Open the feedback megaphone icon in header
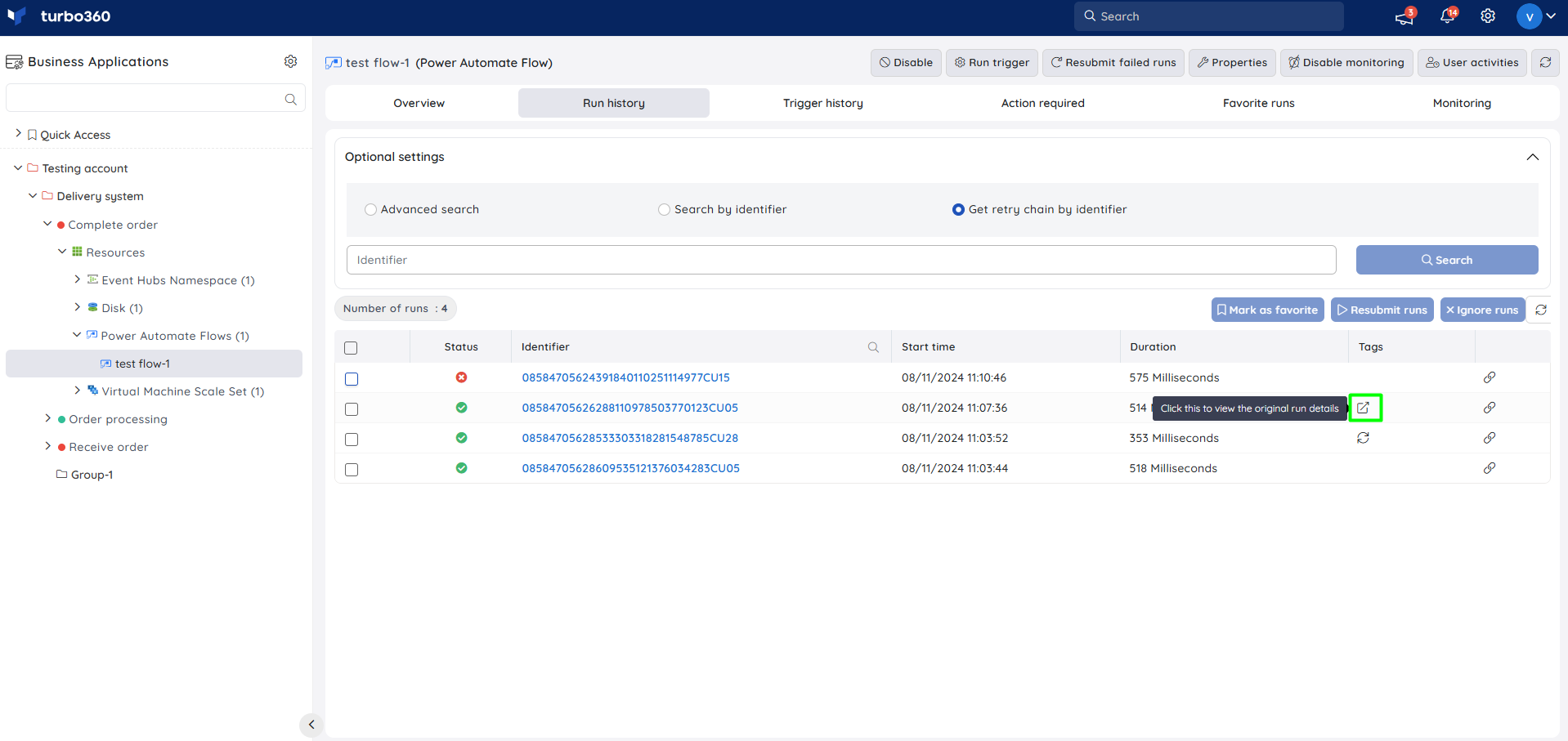Viewport: 1568px width, 741px height. pos(1404,16)
